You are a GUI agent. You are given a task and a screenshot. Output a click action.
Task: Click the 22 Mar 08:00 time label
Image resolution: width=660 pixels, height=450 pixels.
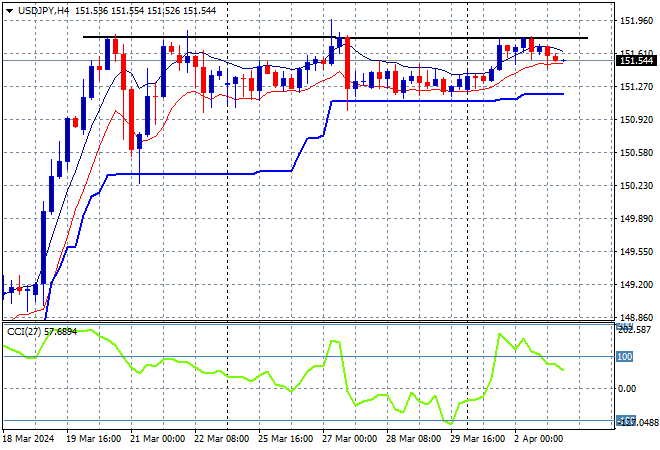(x=221, y=439)
